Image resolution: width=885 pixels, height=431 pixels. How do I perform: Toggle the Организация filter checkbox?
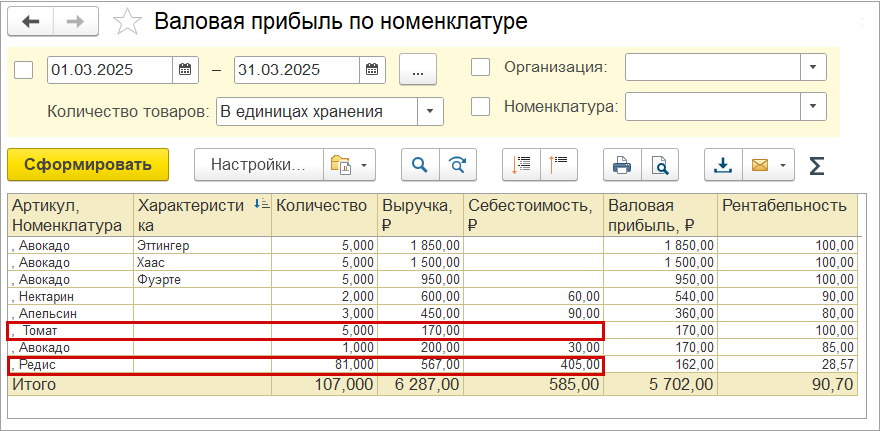click(x=480, y=67)
